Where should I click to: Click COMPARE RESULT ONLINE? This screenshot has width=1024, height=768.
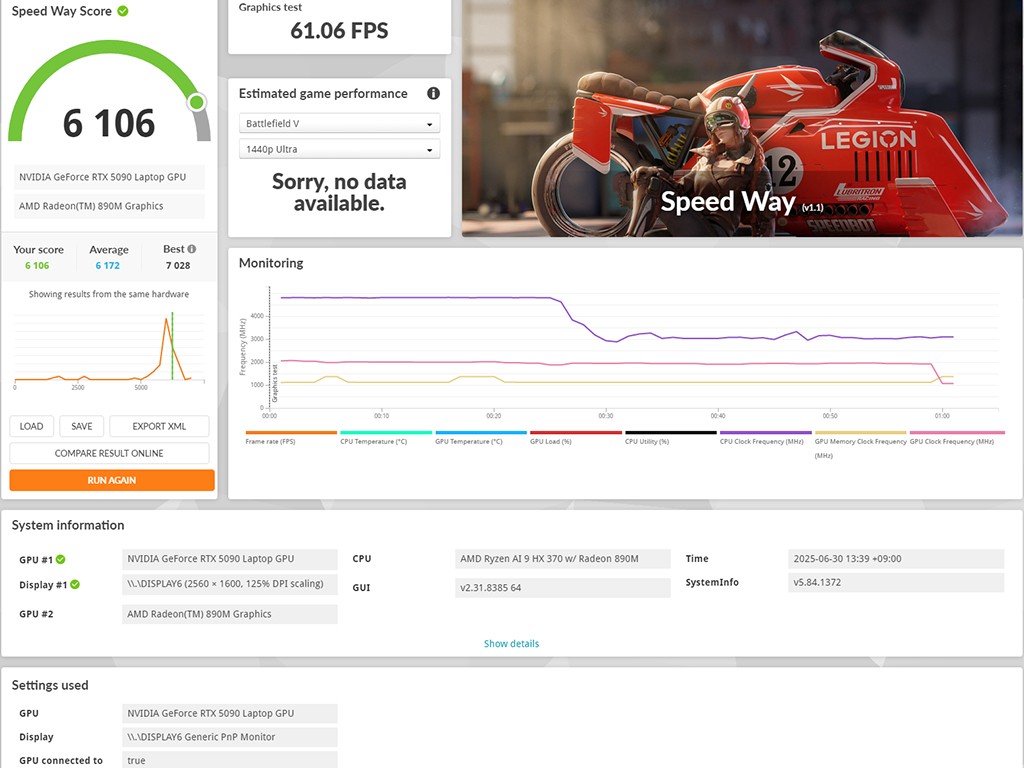109,453
